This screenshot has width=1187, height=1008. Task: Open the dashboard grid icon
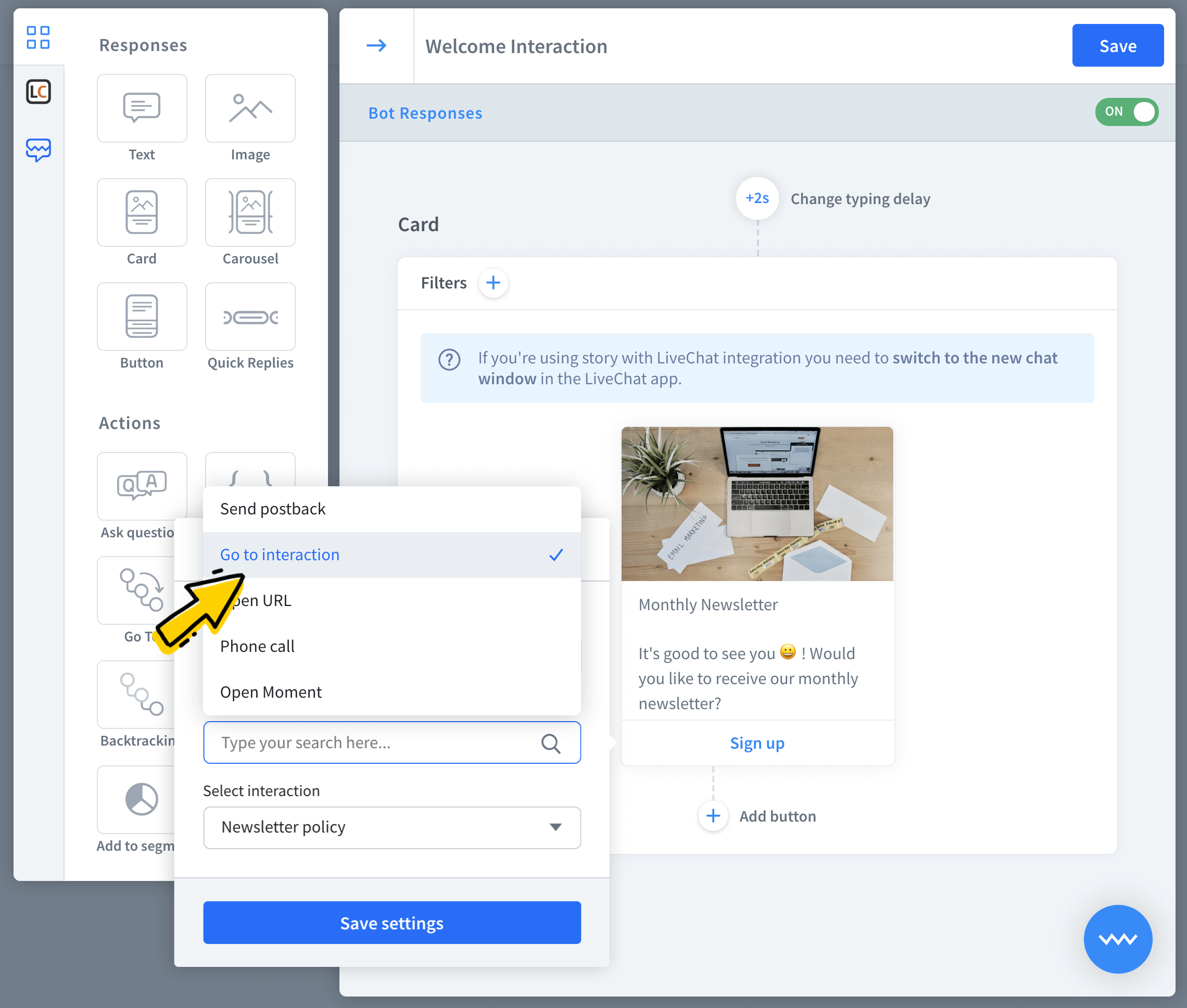(39, 37)
